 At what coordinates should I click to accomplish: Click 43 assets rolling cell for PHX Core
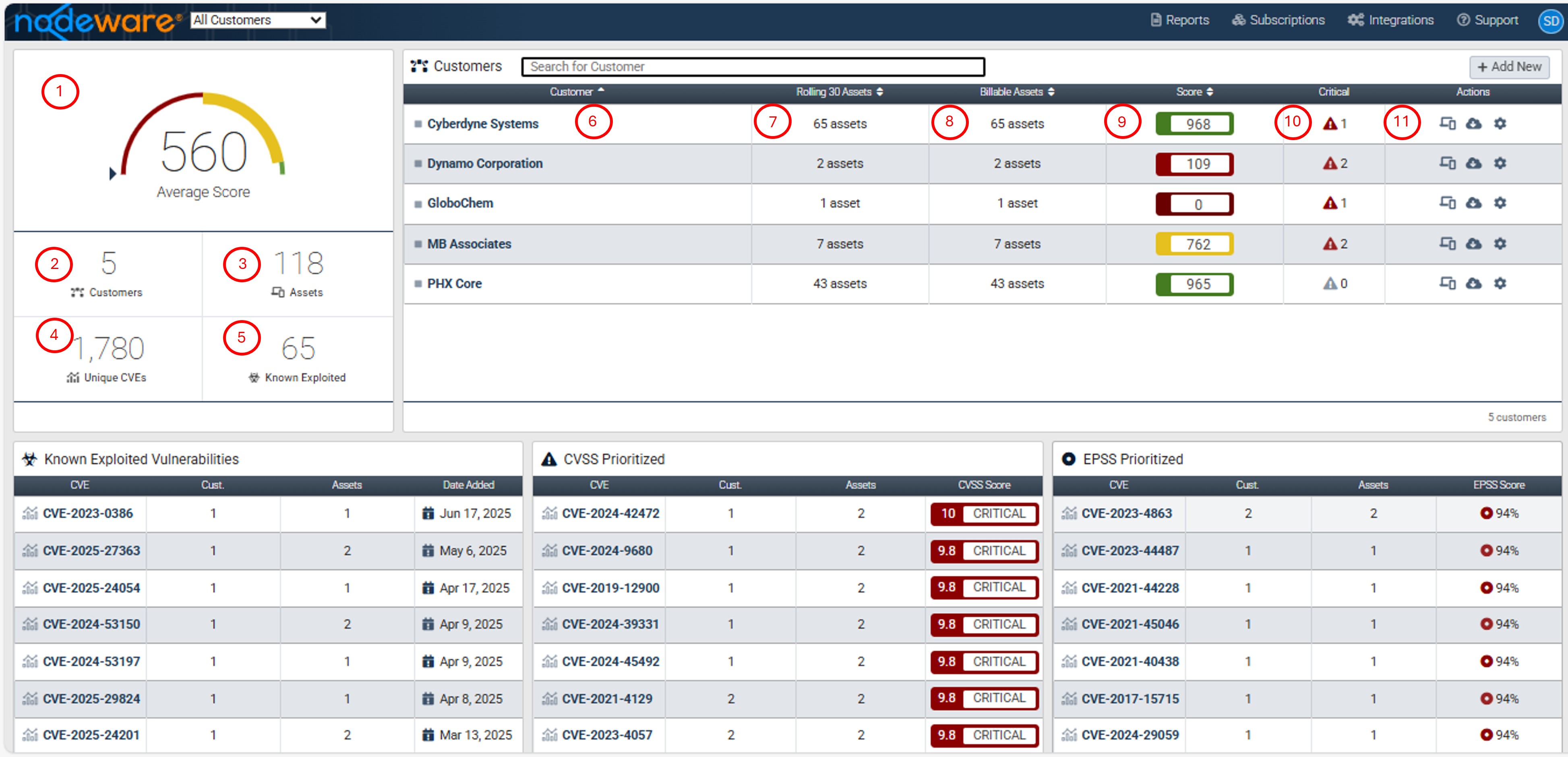[840, 283]
